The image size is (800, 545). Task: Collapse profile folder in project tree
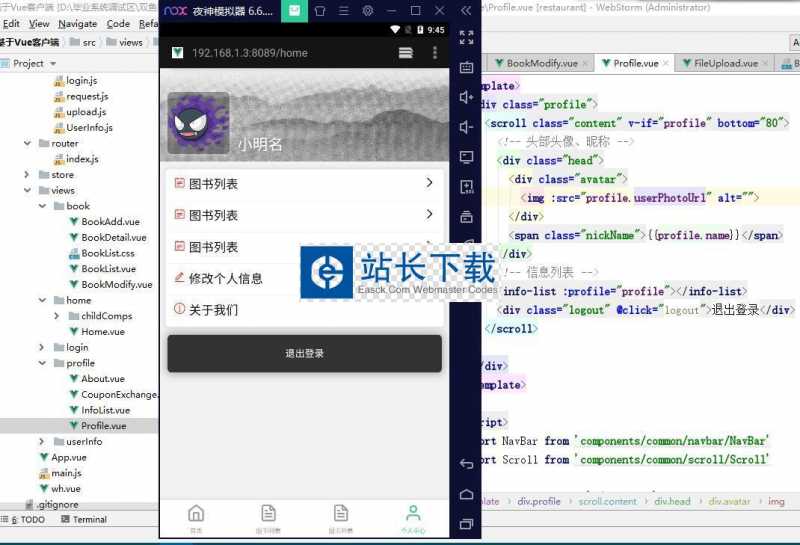pos(42,363)
